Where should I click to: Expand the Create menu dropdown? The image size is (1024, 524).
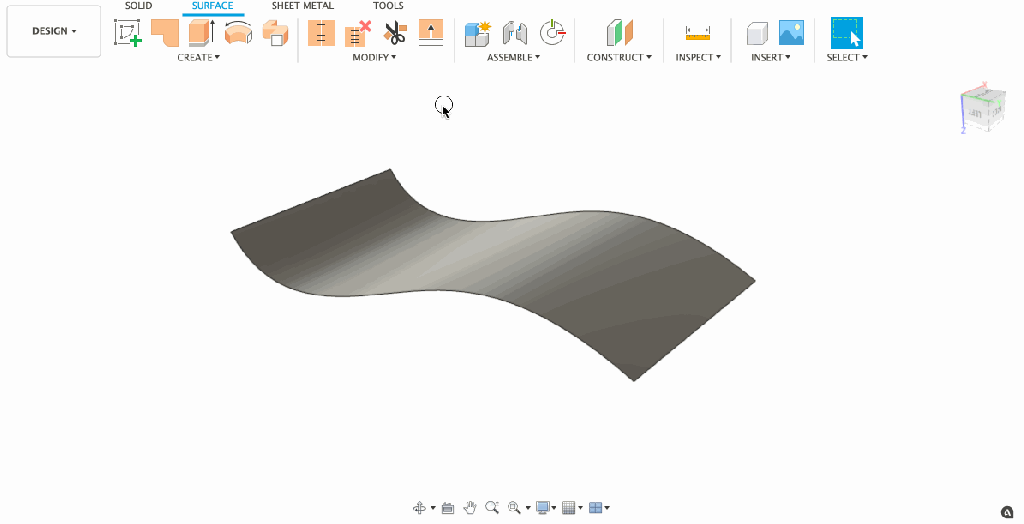[198, 57]
